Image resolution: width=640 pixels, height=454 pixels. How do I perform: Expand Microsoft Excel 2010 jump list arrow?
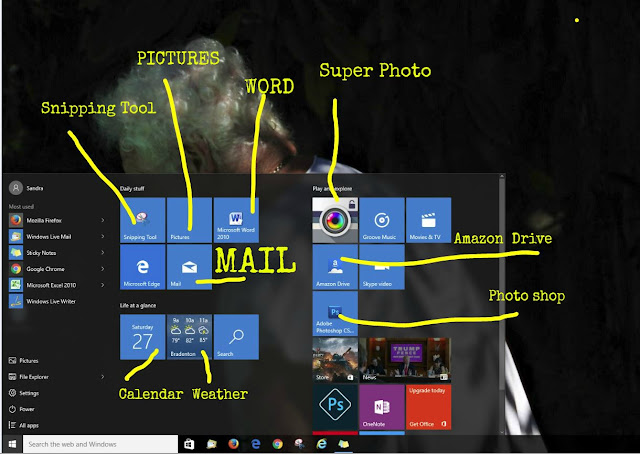click(102, 285)
